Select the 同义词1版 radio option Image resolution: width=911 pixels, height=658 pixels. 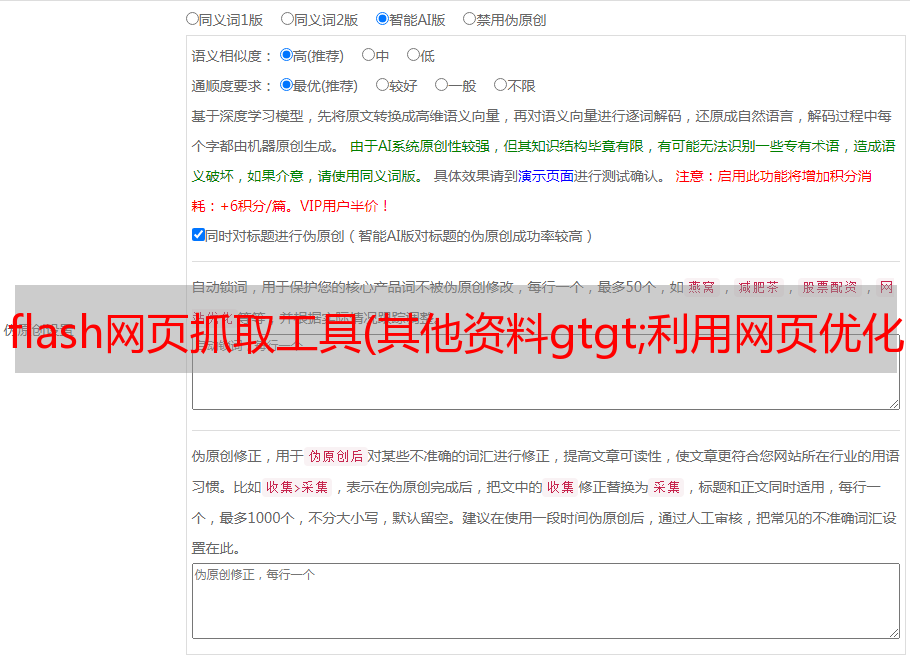coord(192,19)
